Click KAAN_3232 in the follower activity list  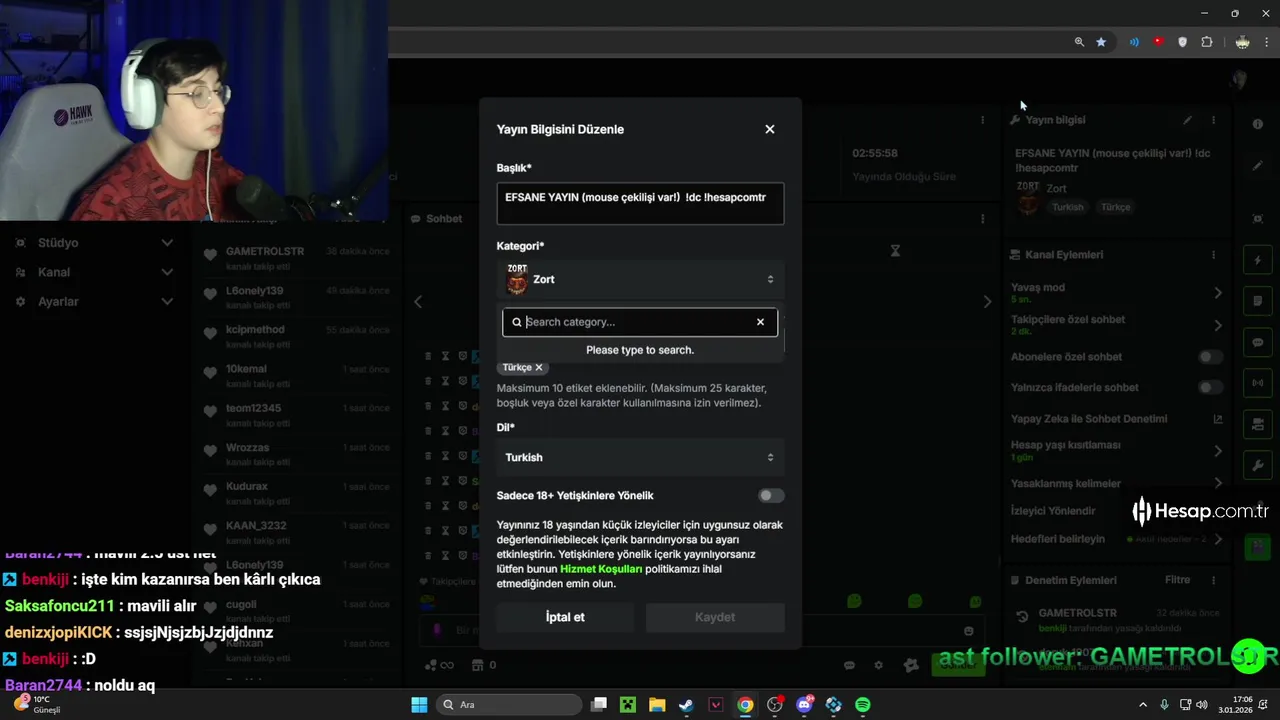256,525
